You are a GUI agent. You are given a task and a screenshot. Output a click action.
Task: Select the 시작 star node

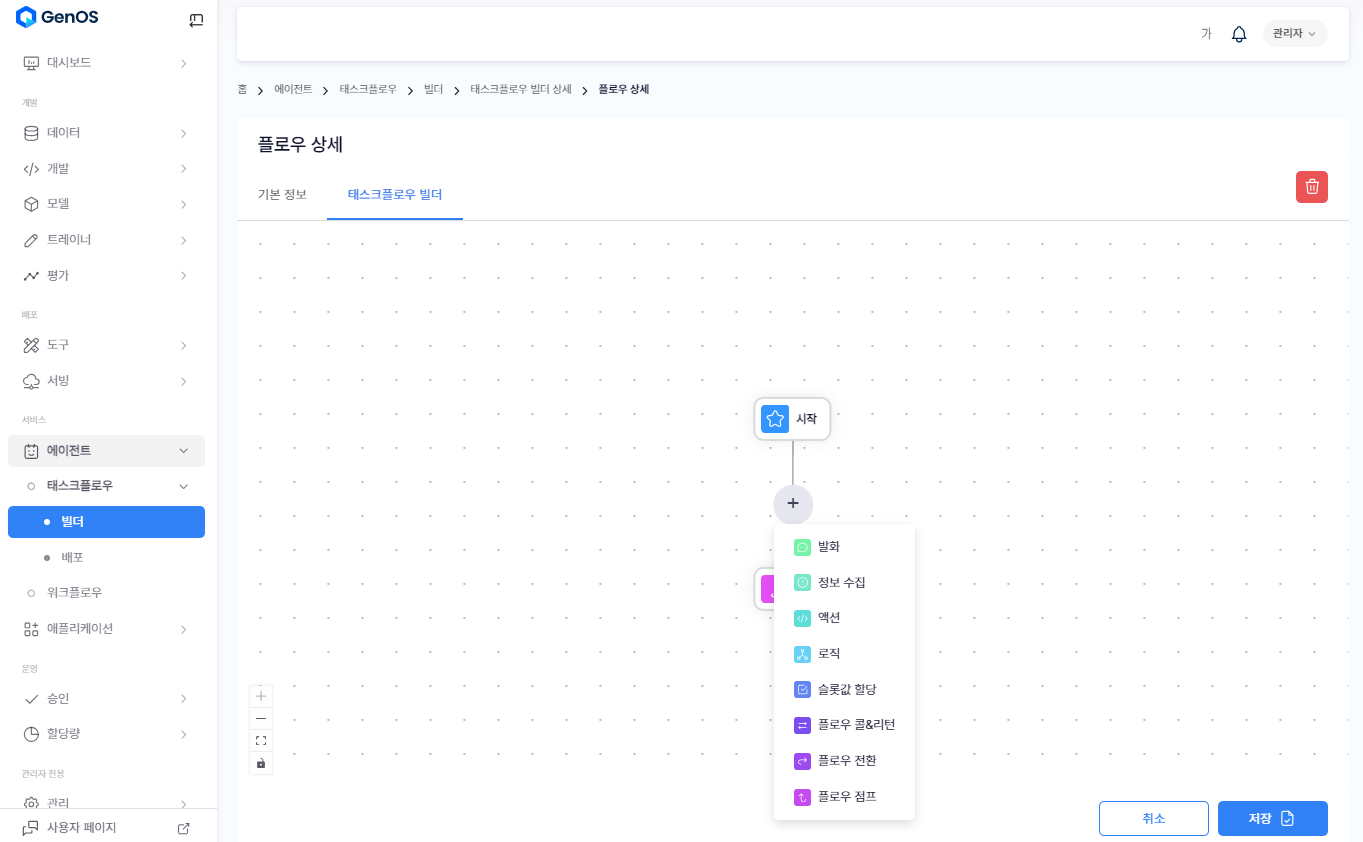(x=792, y=419)
